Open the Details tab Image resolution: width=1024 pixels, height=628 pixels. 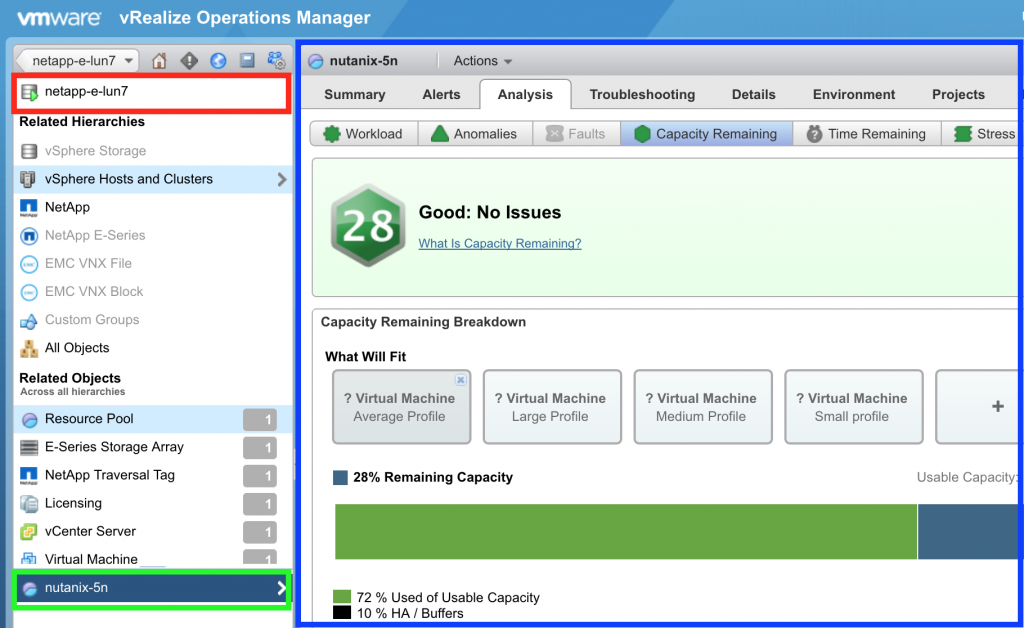[x=754, y=95]
